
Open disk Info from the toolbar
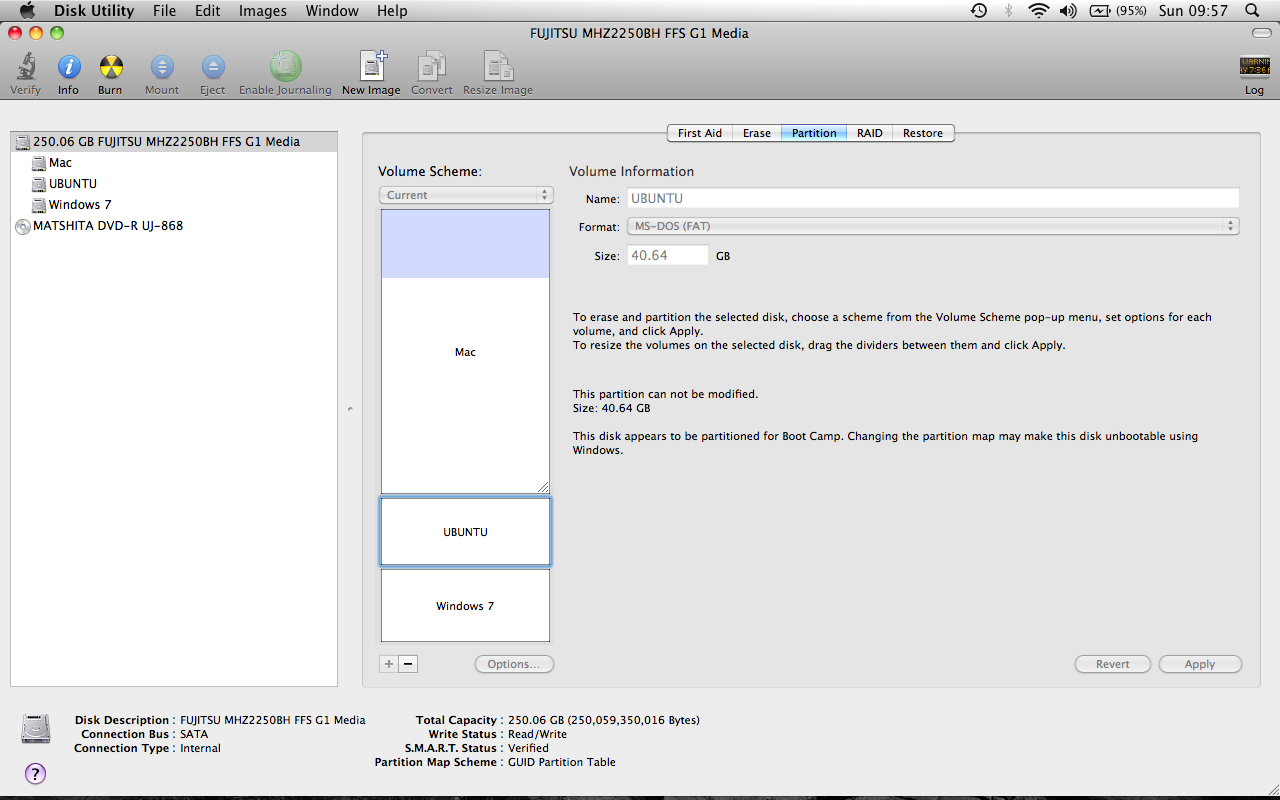coord(68,68)
